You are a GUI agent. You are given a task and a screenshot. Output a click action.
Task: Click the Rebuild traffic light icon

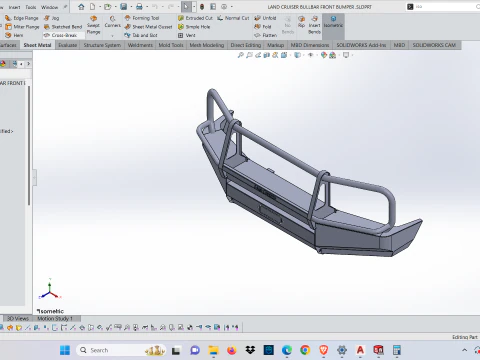point(202,7)
